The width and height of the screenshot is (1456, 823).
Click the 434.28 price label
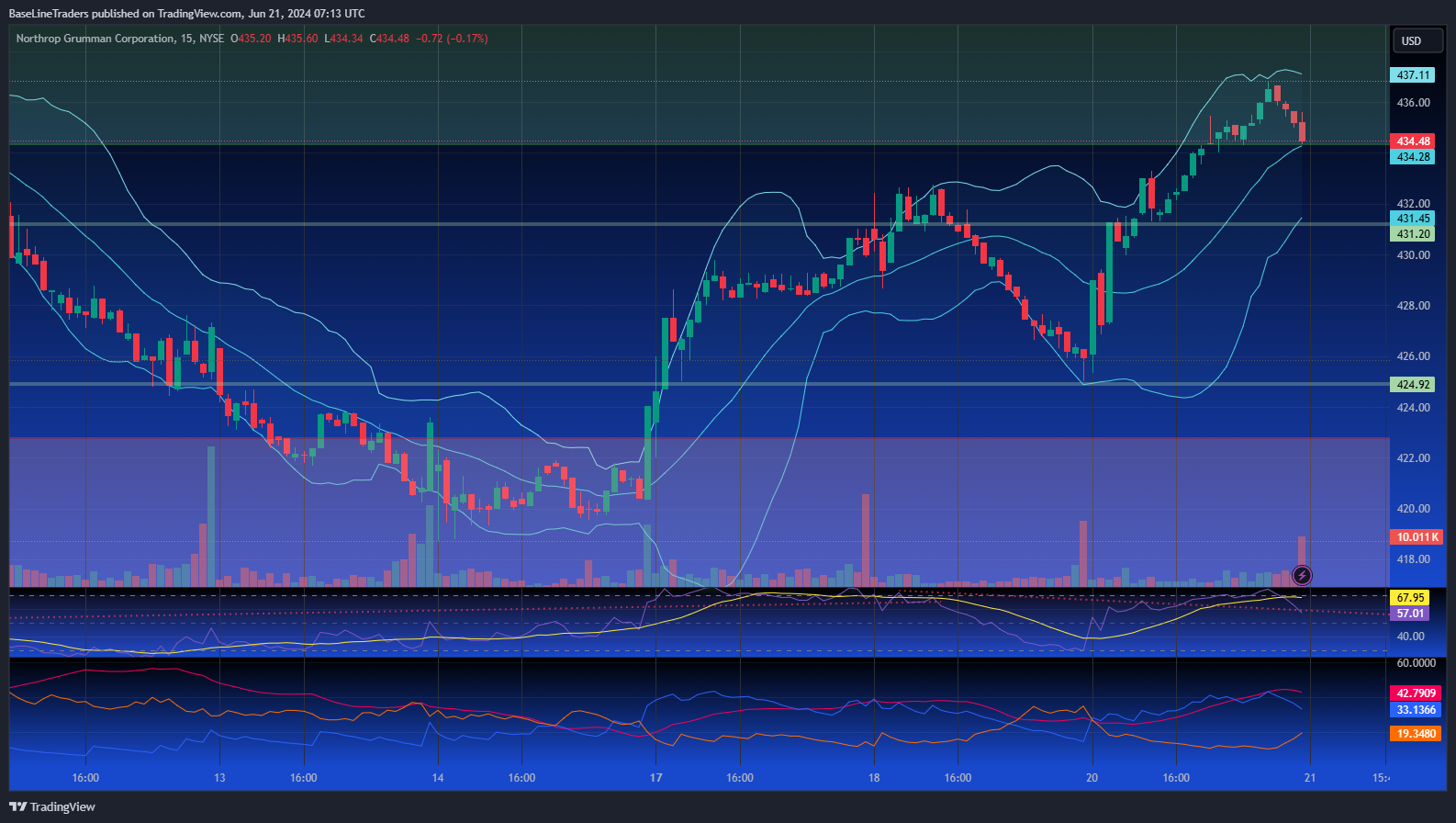[1413, 157]
